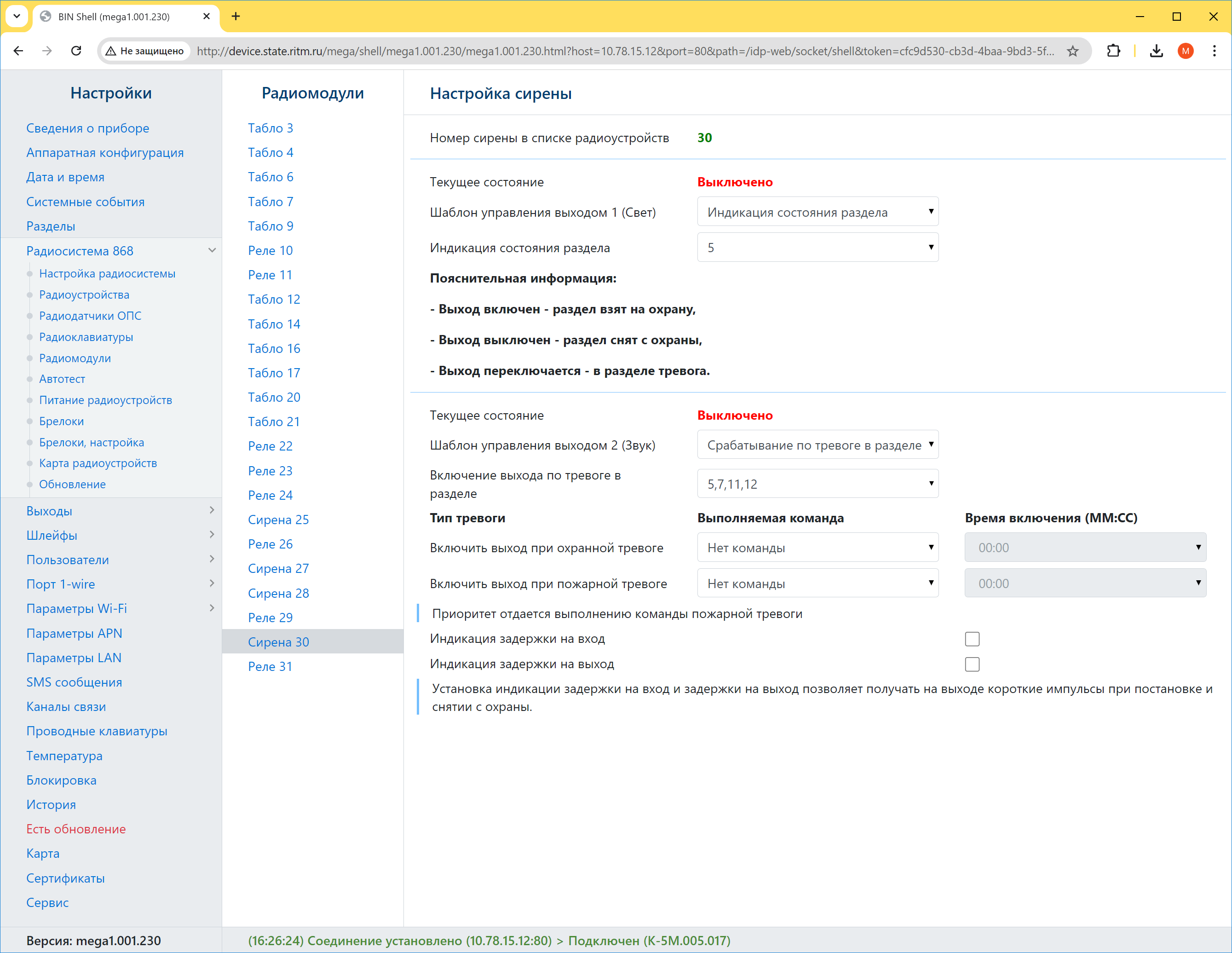Screen dimensions: 1232x953
Task: Reload the page with refresh icon
Action: (76, 51)
